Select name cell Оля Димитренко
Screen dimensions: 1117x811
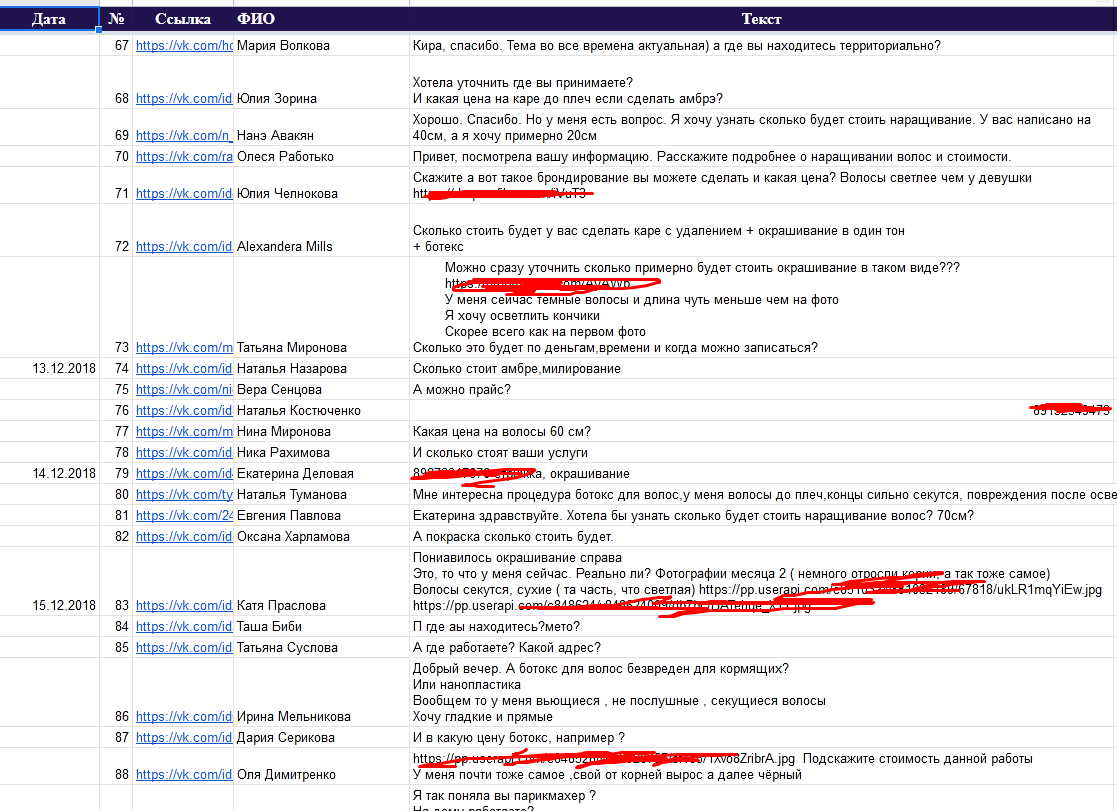321,767
